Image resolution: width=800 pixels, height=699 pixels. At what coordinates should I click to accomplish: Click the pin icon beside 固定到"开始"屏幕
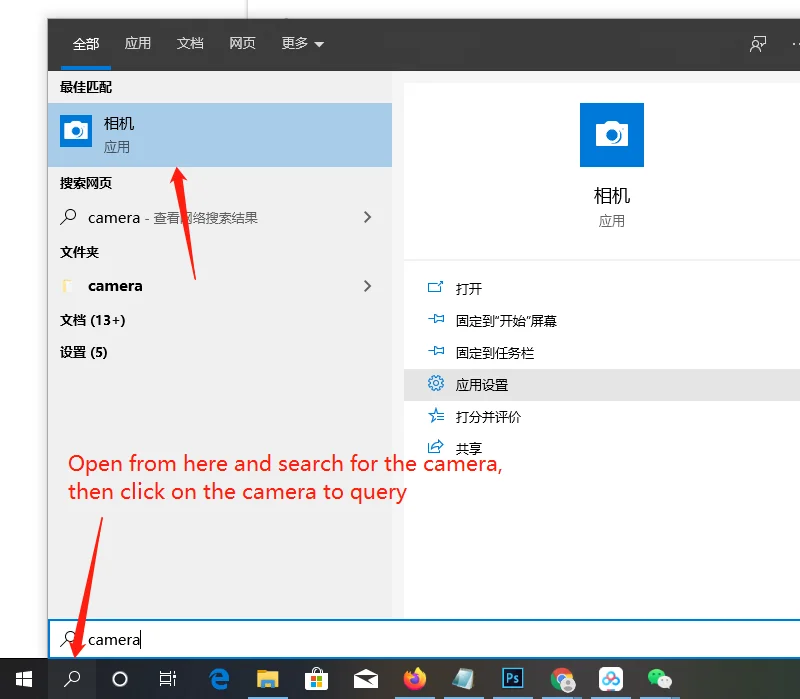point(436,319)
